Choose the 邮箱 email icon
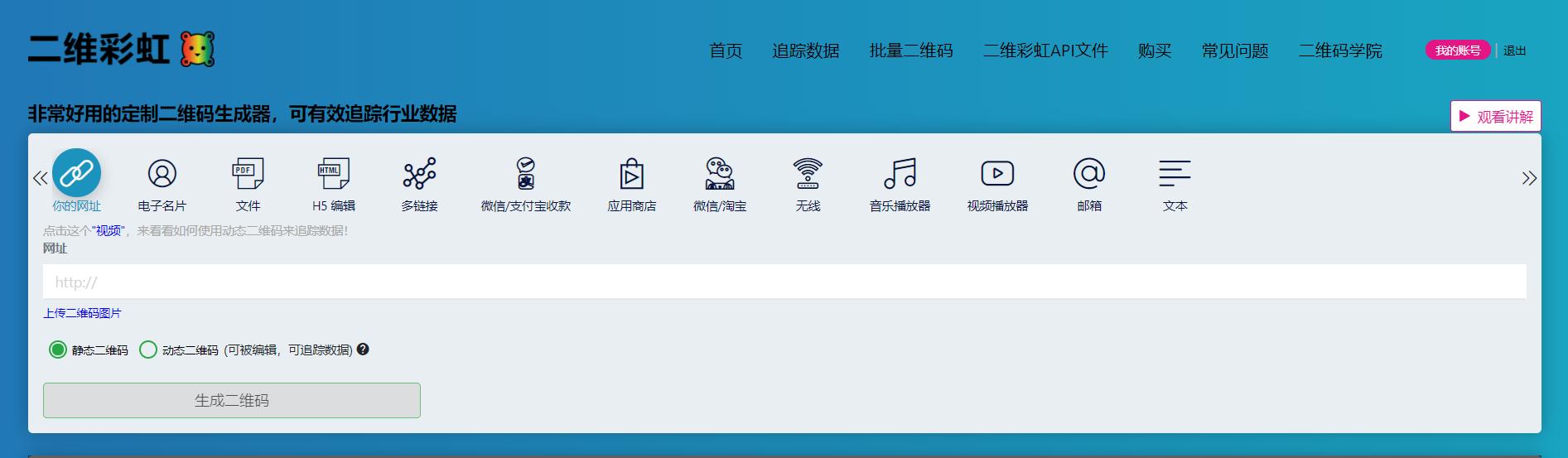1568x458 pixels. click(1089, 174)
